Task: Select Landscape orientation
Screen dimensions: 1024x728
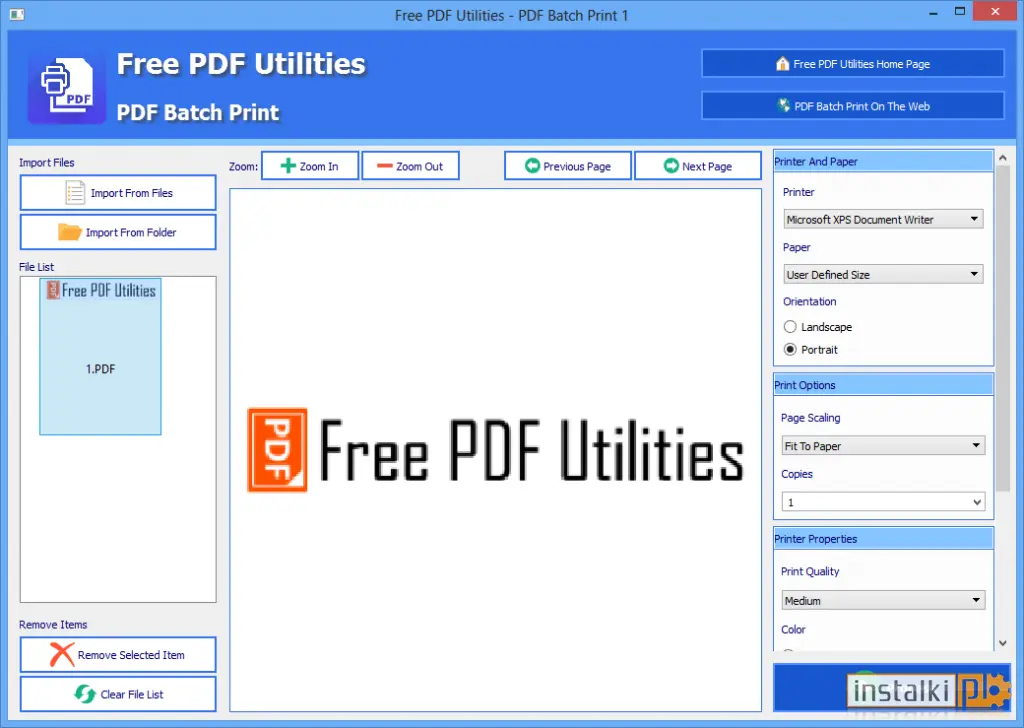Action: [790, 326]
